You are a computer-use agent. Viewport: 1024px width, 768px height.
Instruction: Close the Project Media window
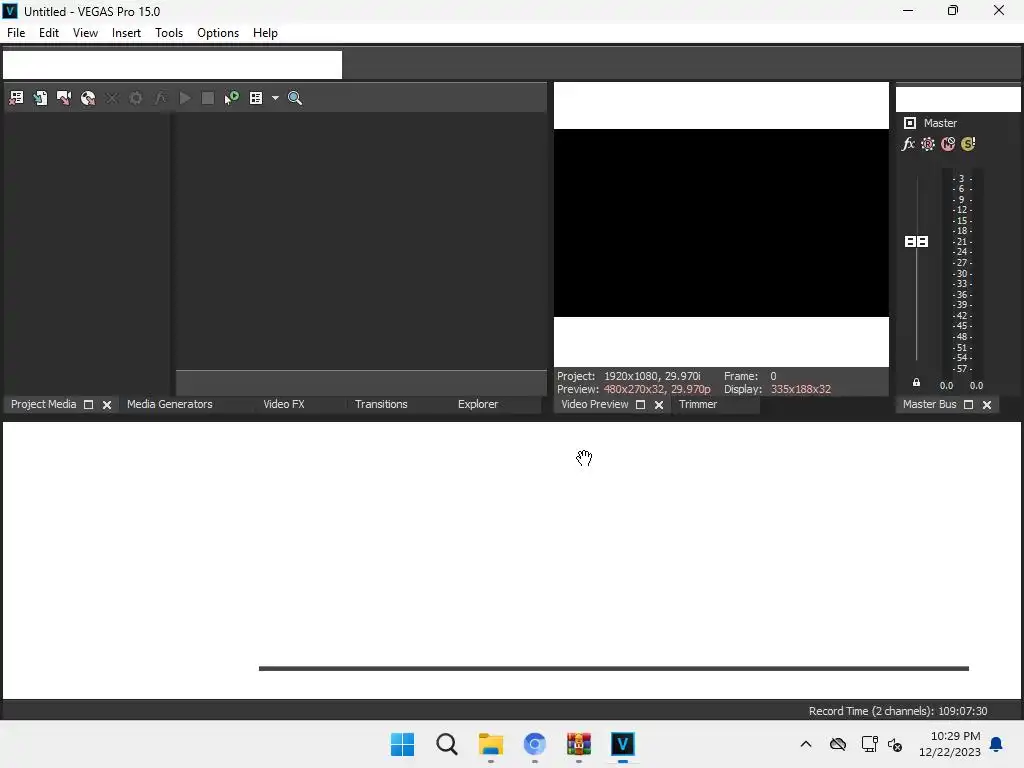click(x=107, y=405)
